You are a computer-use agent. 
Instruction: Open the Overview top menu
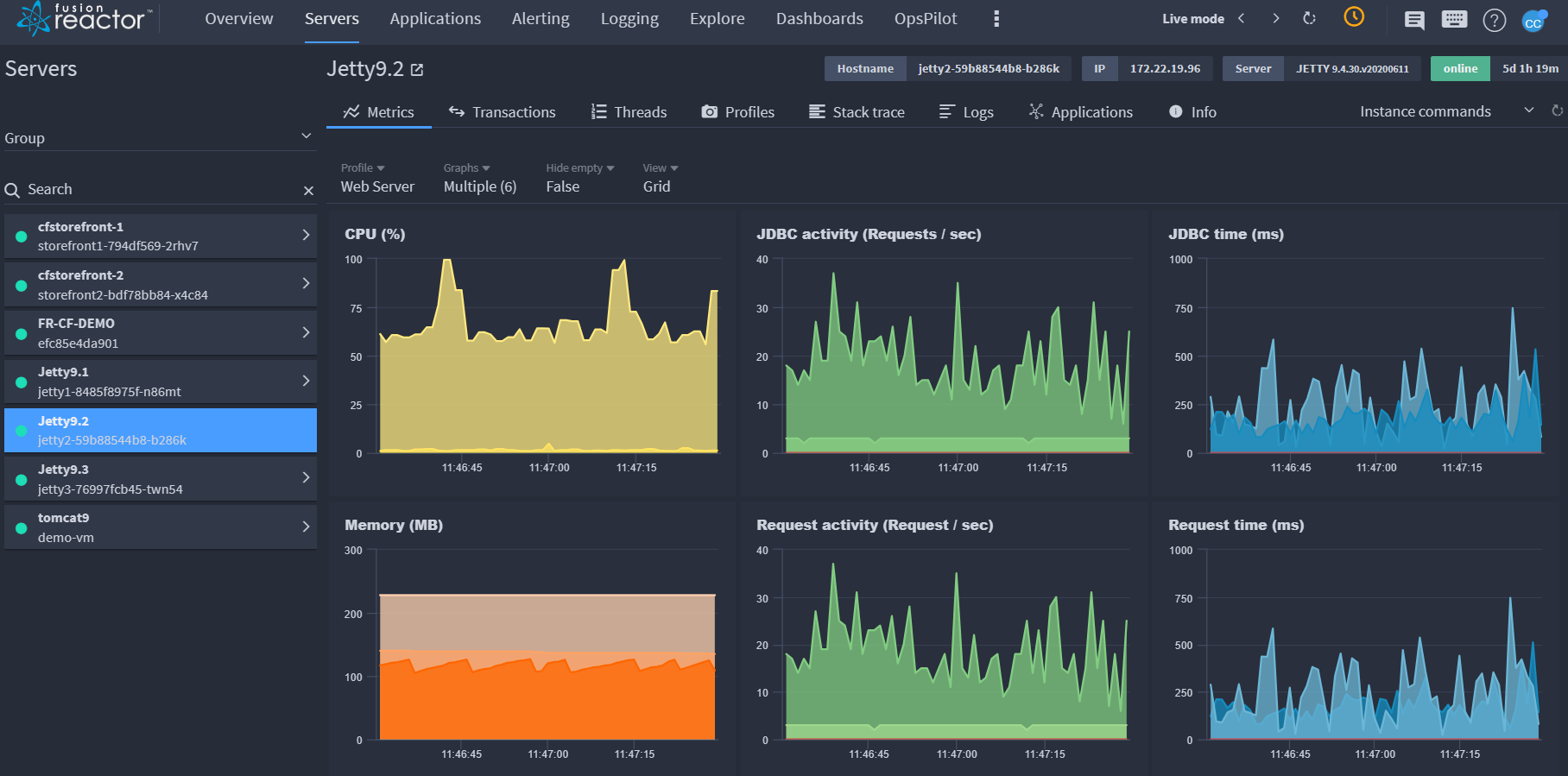point(239,19)
